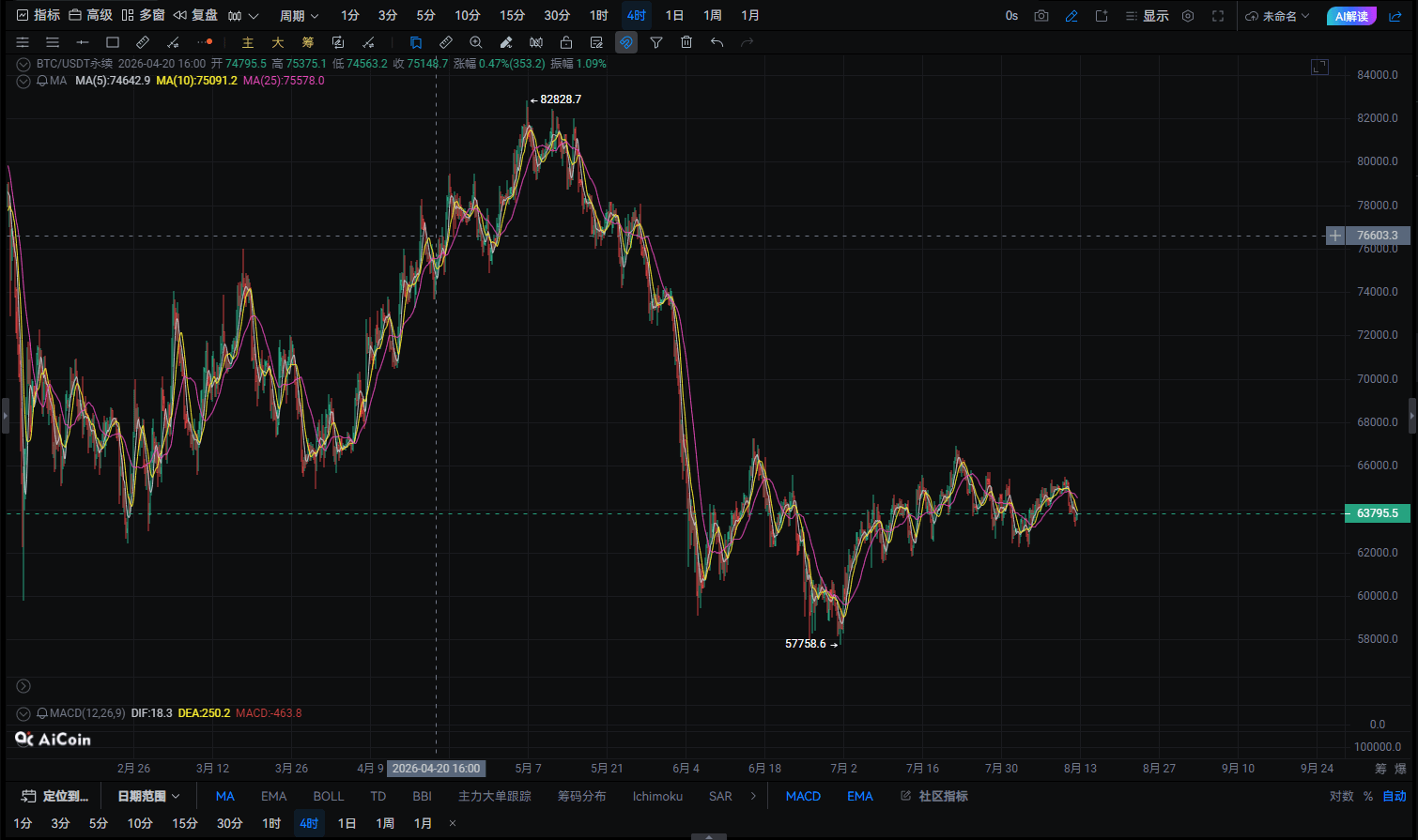Click the 主 marker button
The width and height of the screenshot is (1418, 840).
[x=248, y=42]
